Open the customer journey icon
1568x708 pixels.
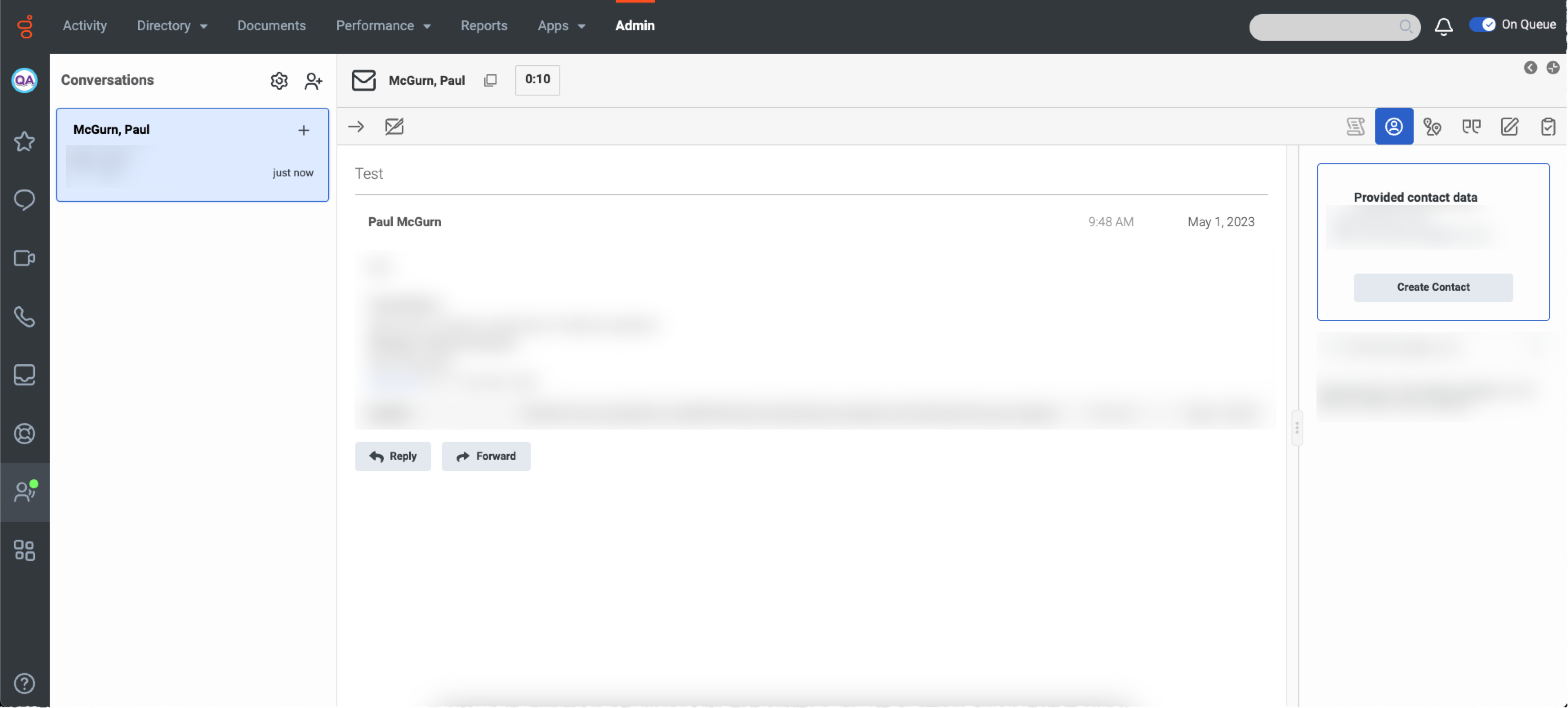pyautogui.click(x=1432, y=127)
